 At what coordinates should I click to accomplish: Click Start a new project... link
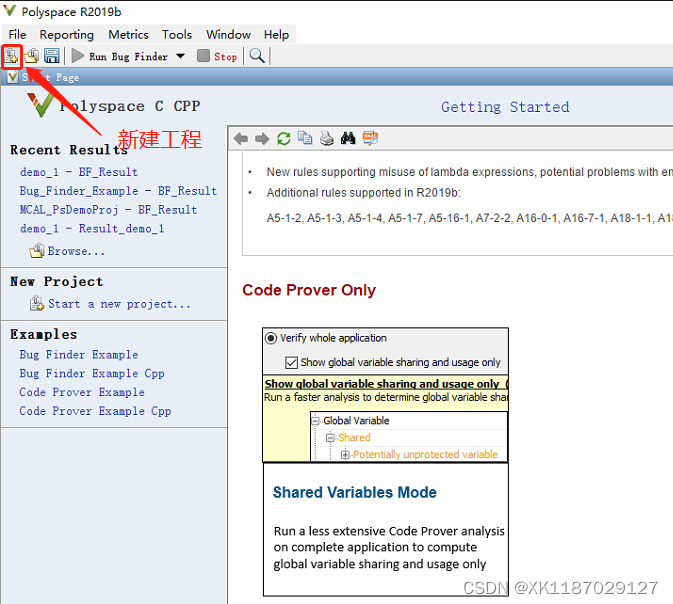tap(119, 304)
